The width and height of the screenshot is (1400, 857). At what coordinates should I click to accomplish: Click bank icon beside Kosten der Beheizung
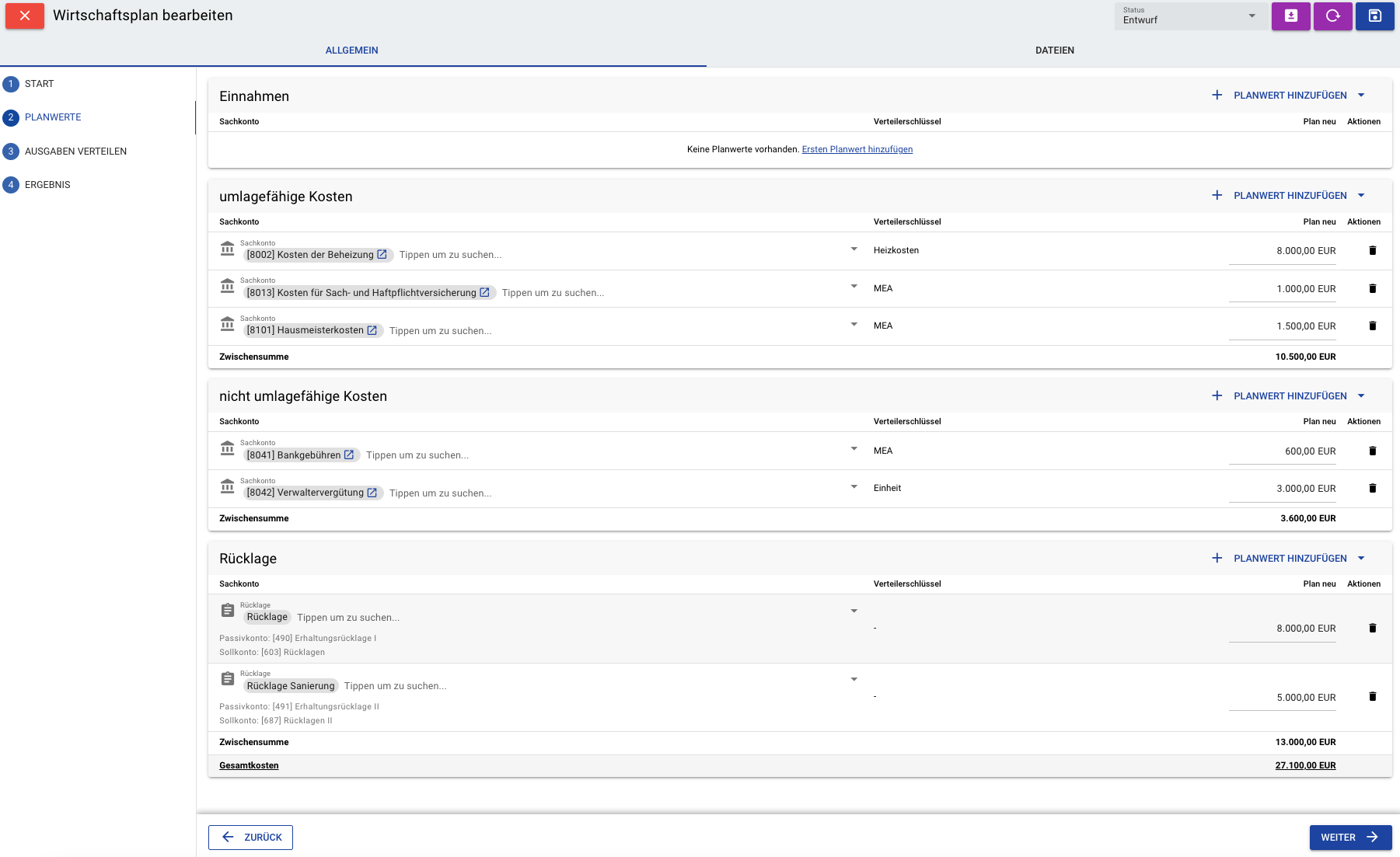point(227,249)
